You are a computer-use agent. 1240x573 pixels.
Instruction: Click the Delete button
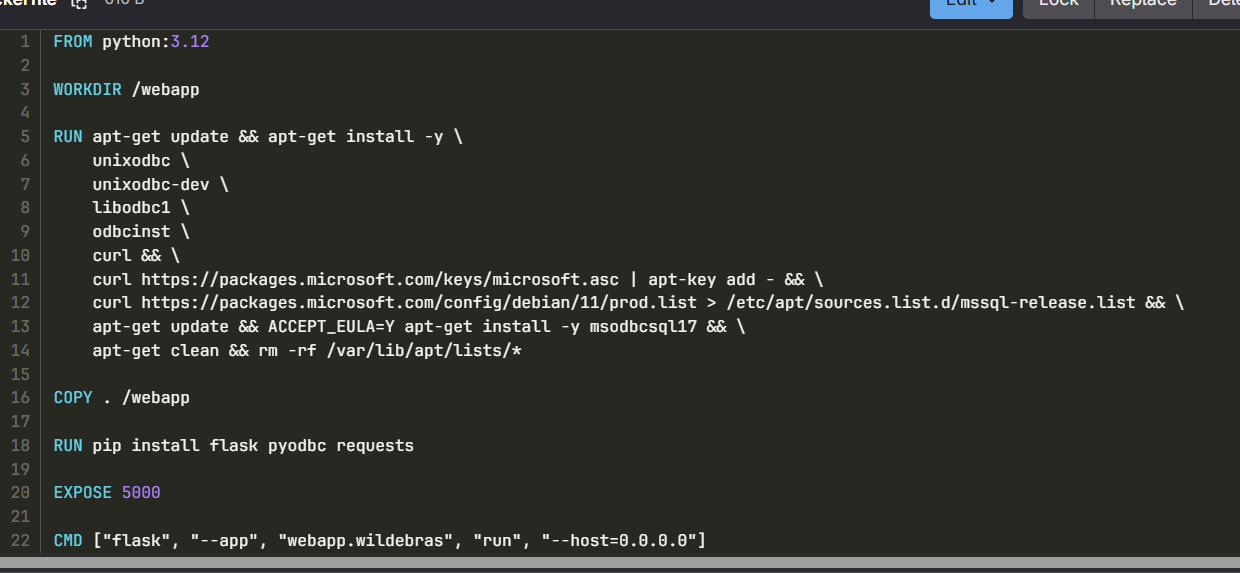pyautogui.click(x=1222, y=5)
